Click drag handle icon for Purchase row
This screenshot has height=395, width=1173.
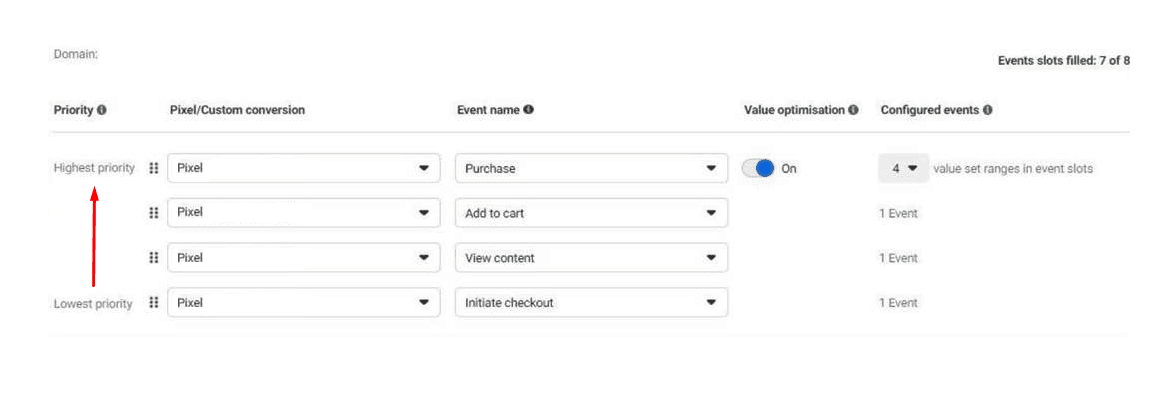click(x=153, y=168)
